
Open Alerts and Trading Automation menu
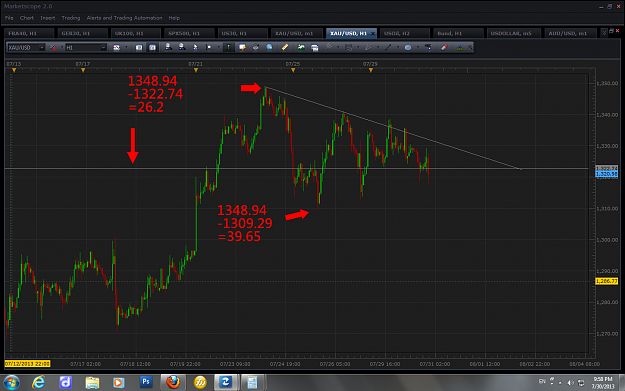click(x=124, y=18)
